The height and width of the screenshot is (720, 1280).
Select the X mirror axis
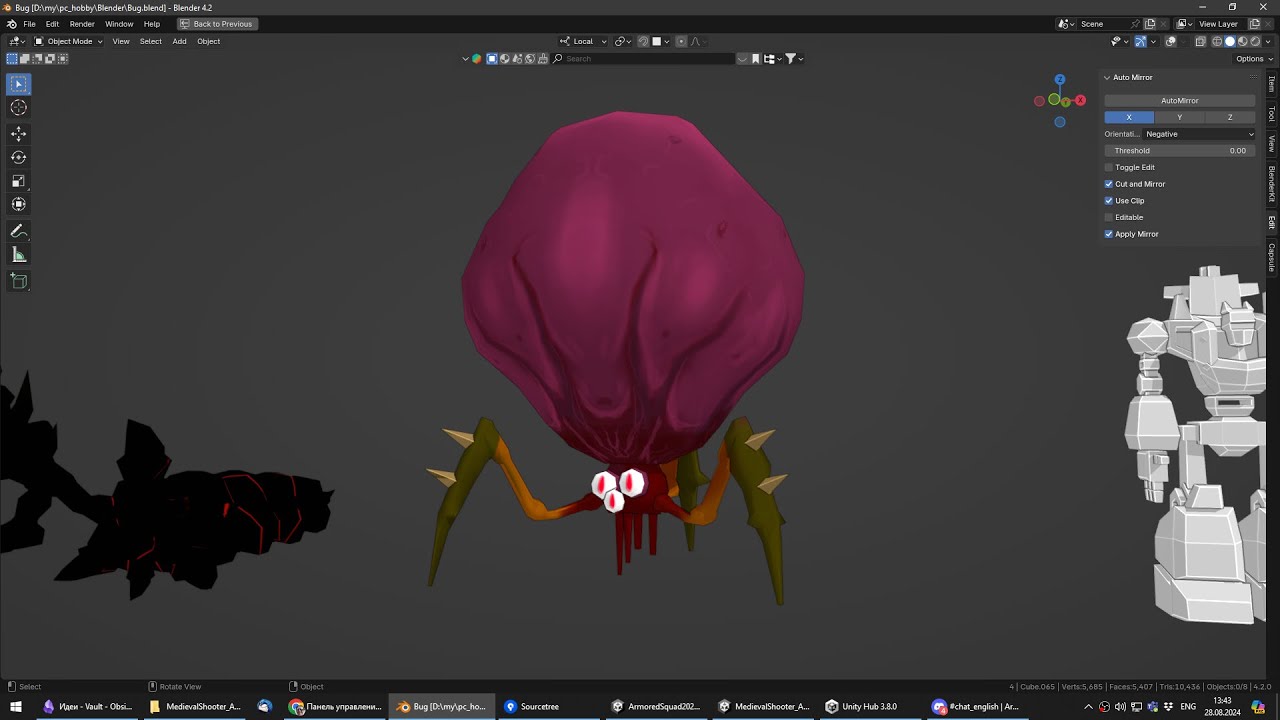coord(1129,117)
